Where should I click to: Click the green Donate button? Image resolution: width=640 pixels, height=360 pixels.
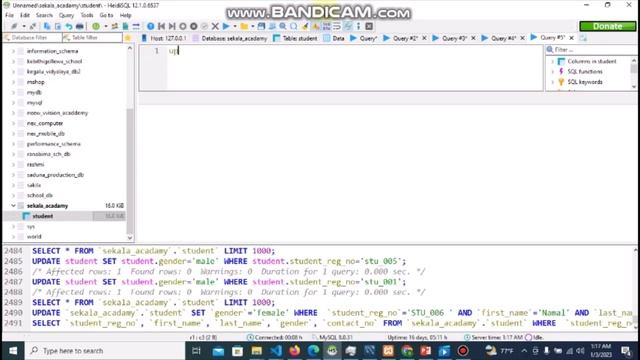[607, 26]
